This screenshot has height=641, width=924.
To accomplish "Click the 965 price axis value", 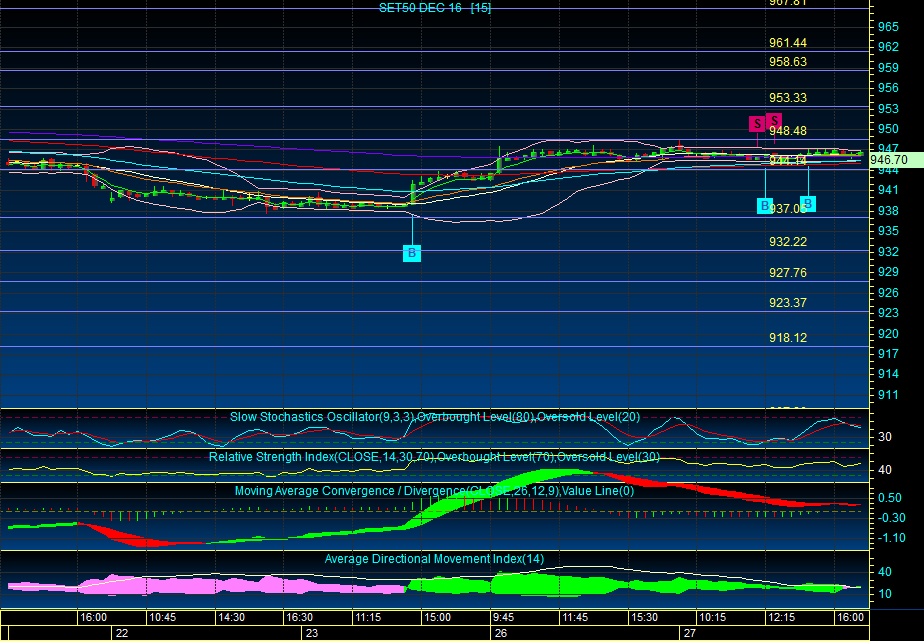I will [888, 27].
